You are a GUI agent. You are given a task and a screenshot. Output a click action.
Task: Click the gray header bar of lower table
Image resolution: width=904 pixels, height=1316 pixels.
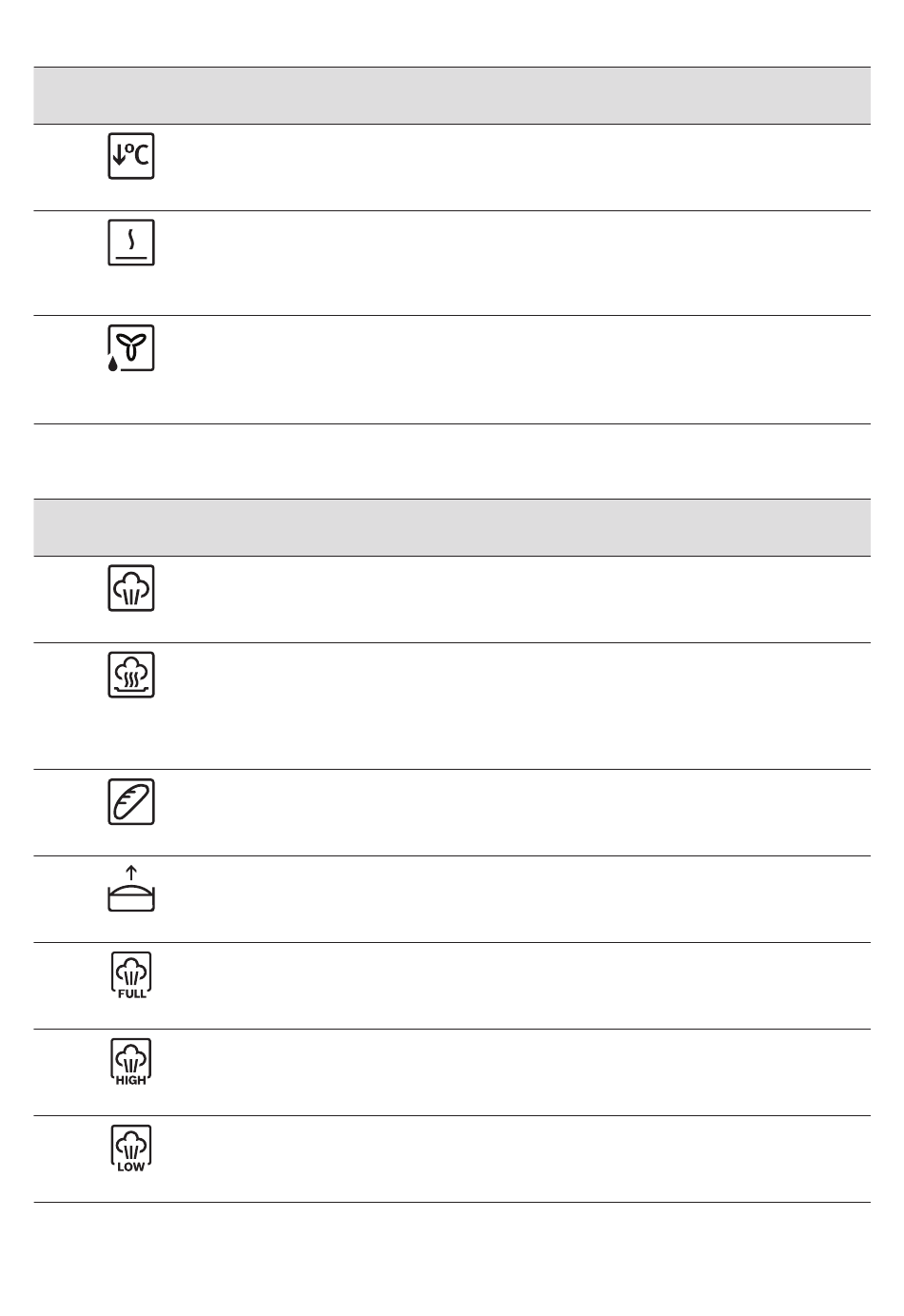click(452, 527)
